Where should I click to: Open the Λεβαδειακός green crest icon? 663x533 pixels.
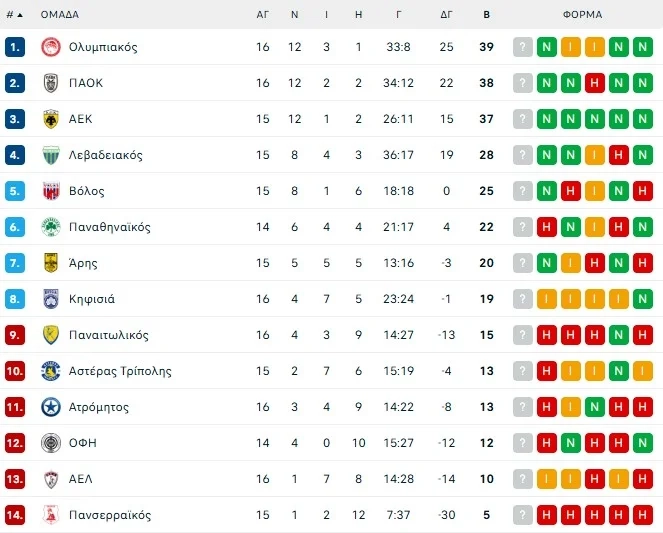[x=51, y=155]
